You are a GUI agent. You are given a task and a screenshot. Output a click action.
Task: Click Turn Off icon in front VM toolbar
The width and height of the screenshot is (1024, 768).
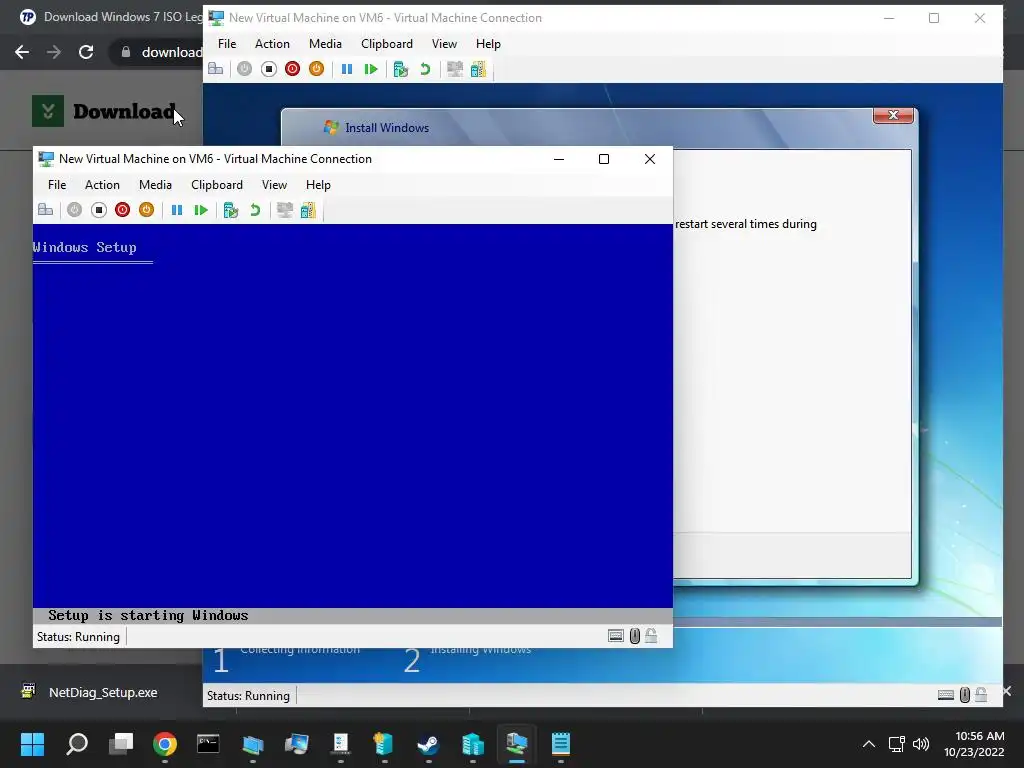99,210
